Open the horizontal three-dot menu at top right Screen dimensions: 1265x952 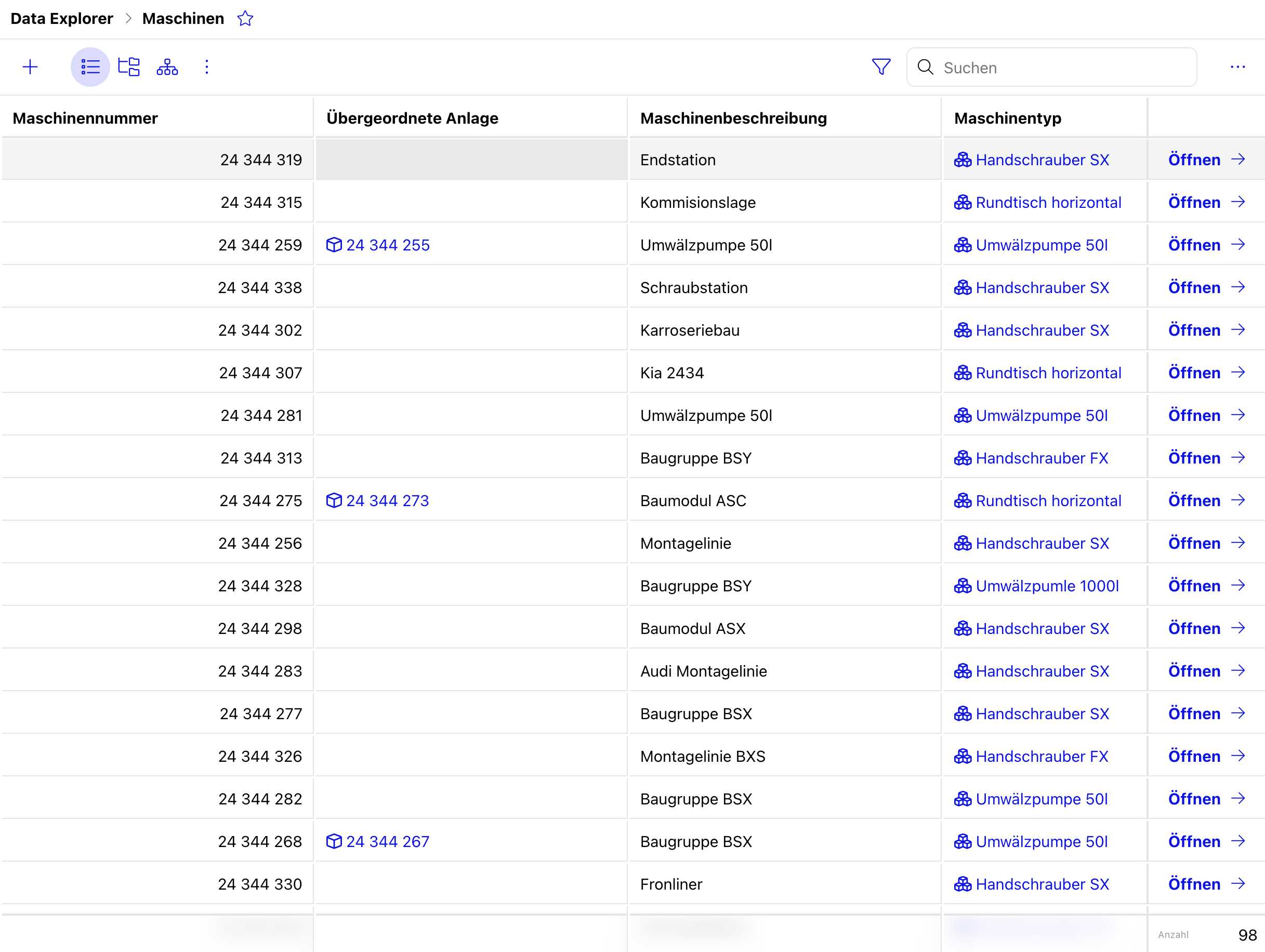(x=1237, y=68)
